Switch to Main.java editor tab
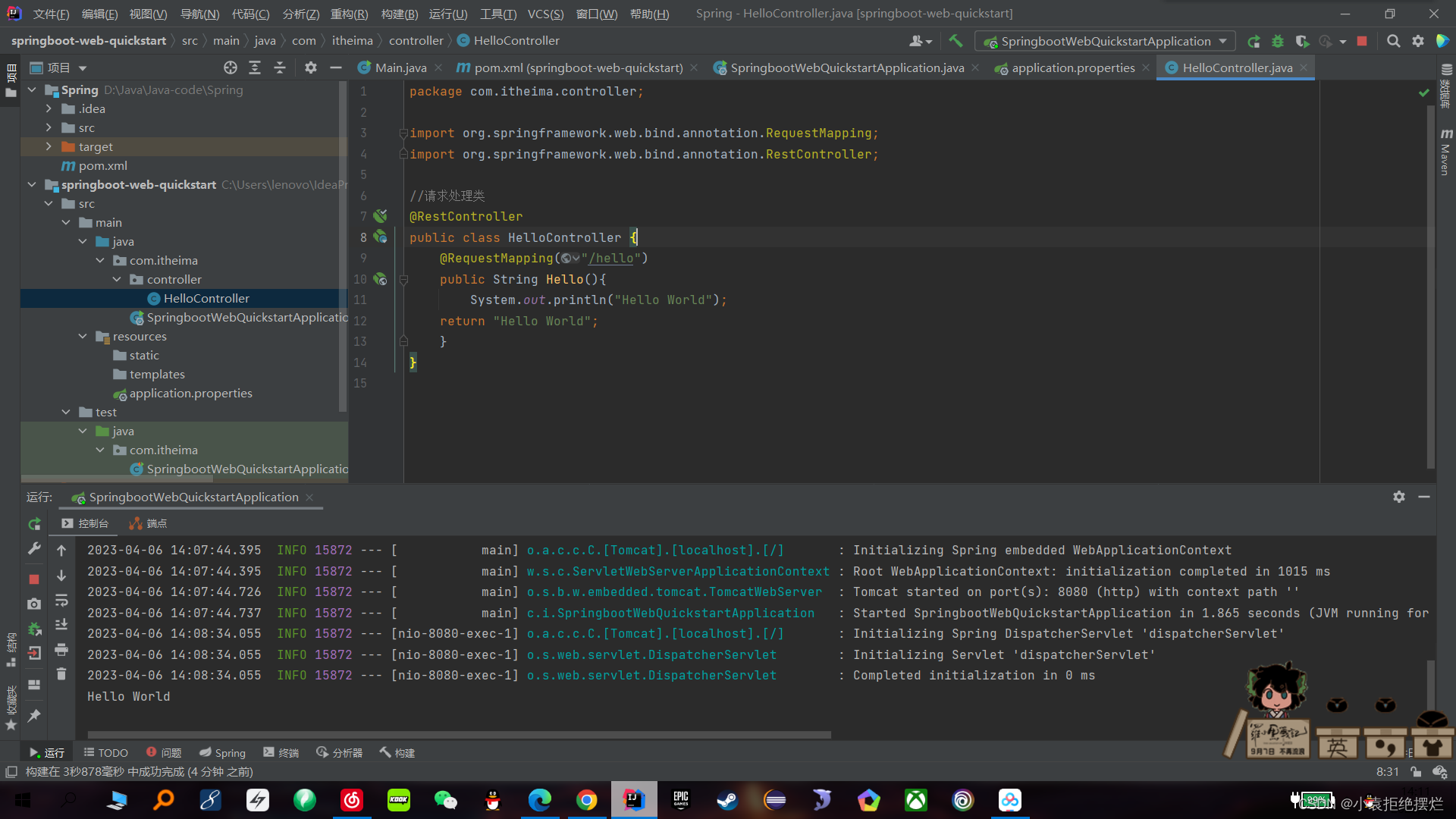 click(x=400, y=67)
